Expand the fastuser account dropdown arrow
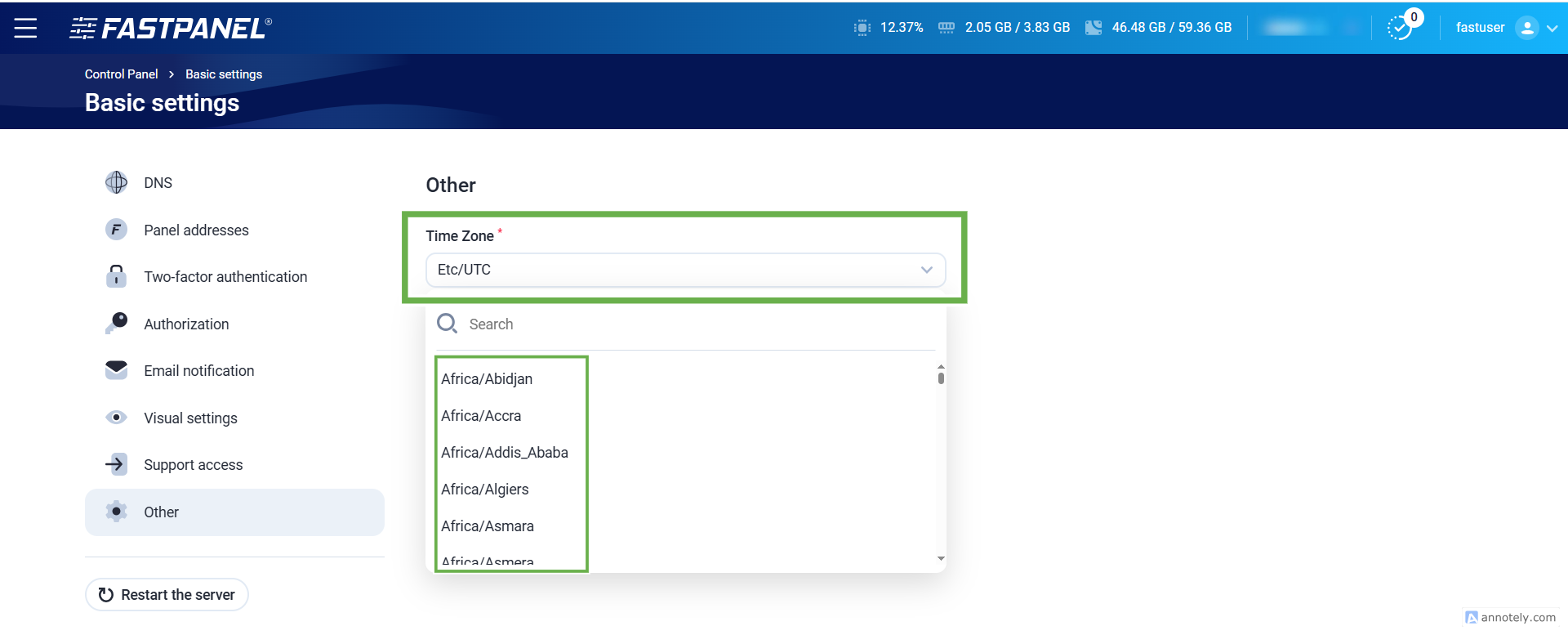 pyautogui.click(x=1552, y=28)
